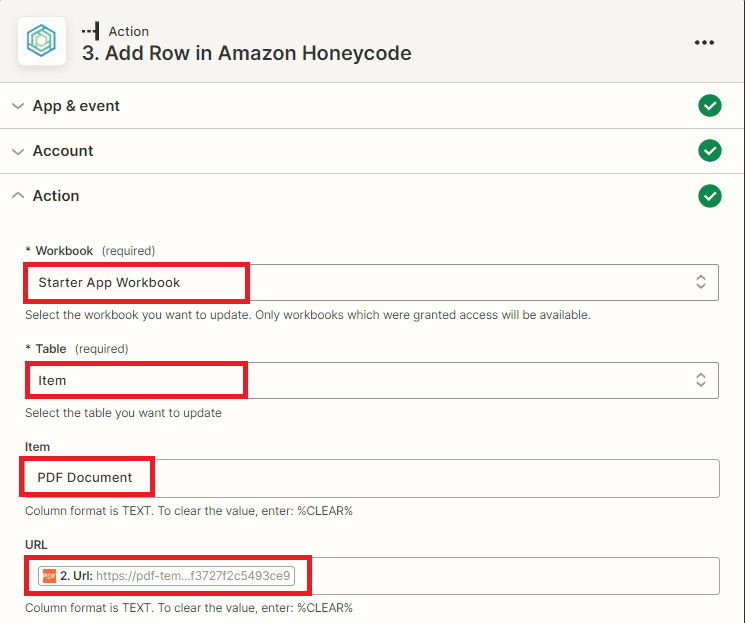Click the Item field with PDF Document
Screen dimensions: 745x623
[370, 478]
